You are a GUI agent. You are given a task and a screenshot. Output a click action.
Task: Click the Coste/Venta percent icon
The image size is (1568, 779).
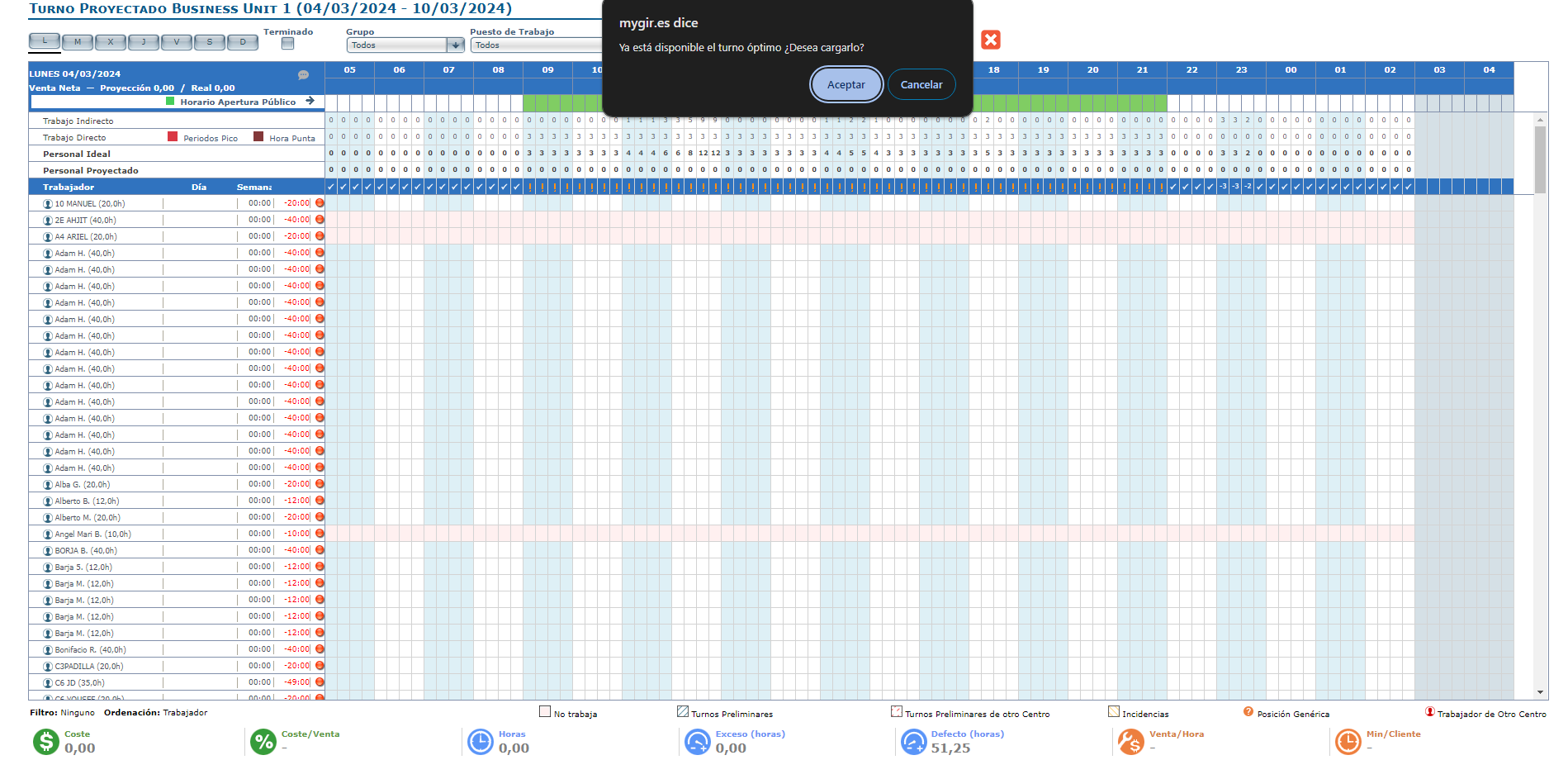click(x=263, y=742)
